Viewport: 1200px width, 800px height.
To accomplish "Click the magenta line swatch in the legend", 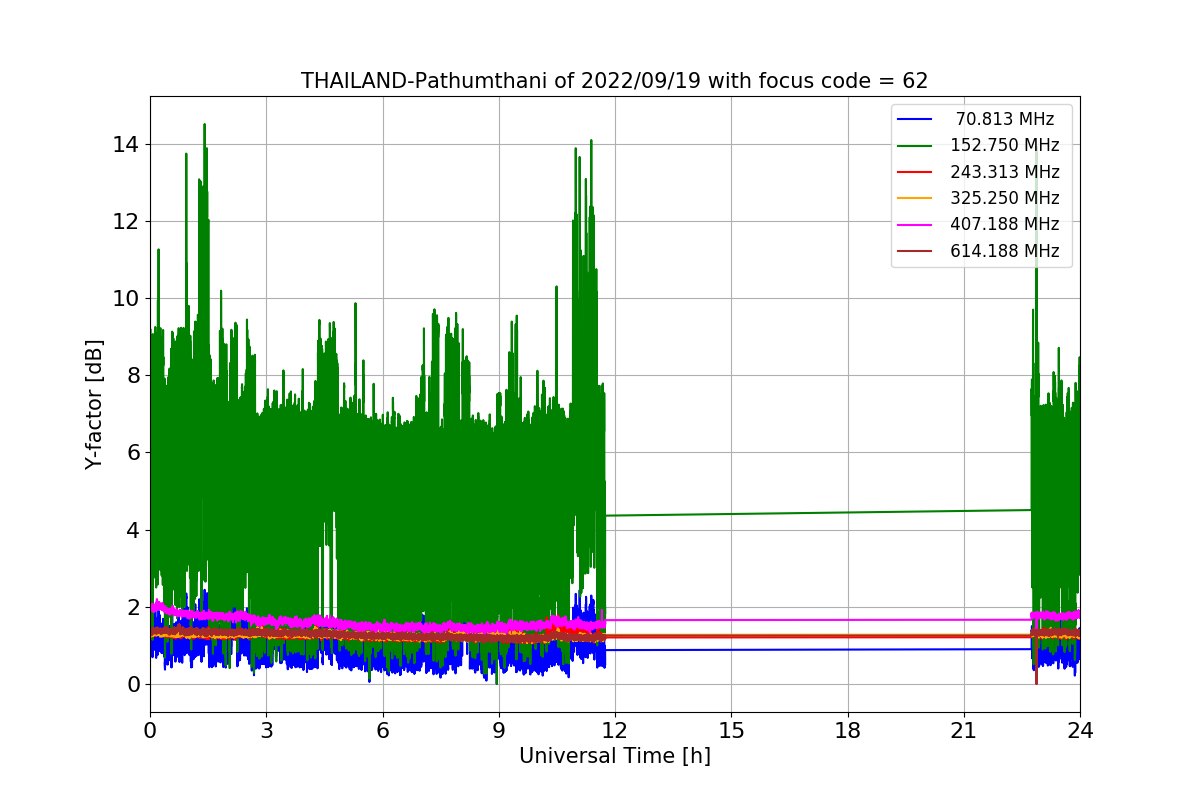I will 915,225.
